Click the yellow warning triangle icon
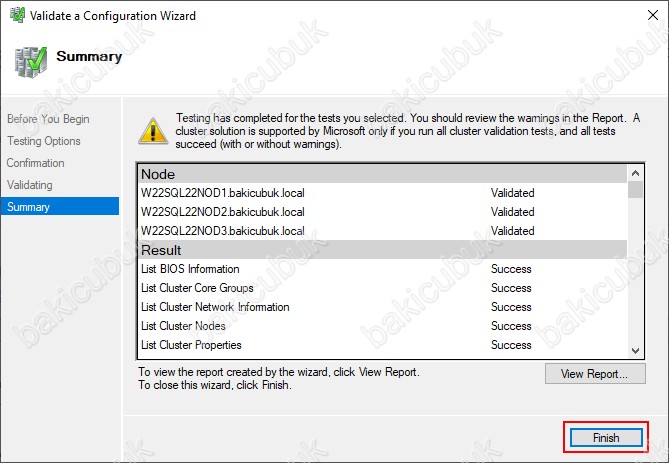Image resolution: width=669 pixels, height=463 pixels. 153,131
